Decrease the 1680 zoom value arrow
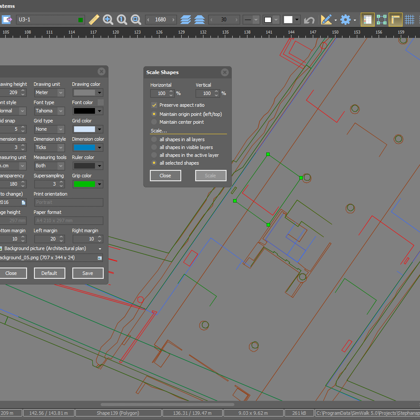Screen dimensions: 420x420 [x=148, y=20]
